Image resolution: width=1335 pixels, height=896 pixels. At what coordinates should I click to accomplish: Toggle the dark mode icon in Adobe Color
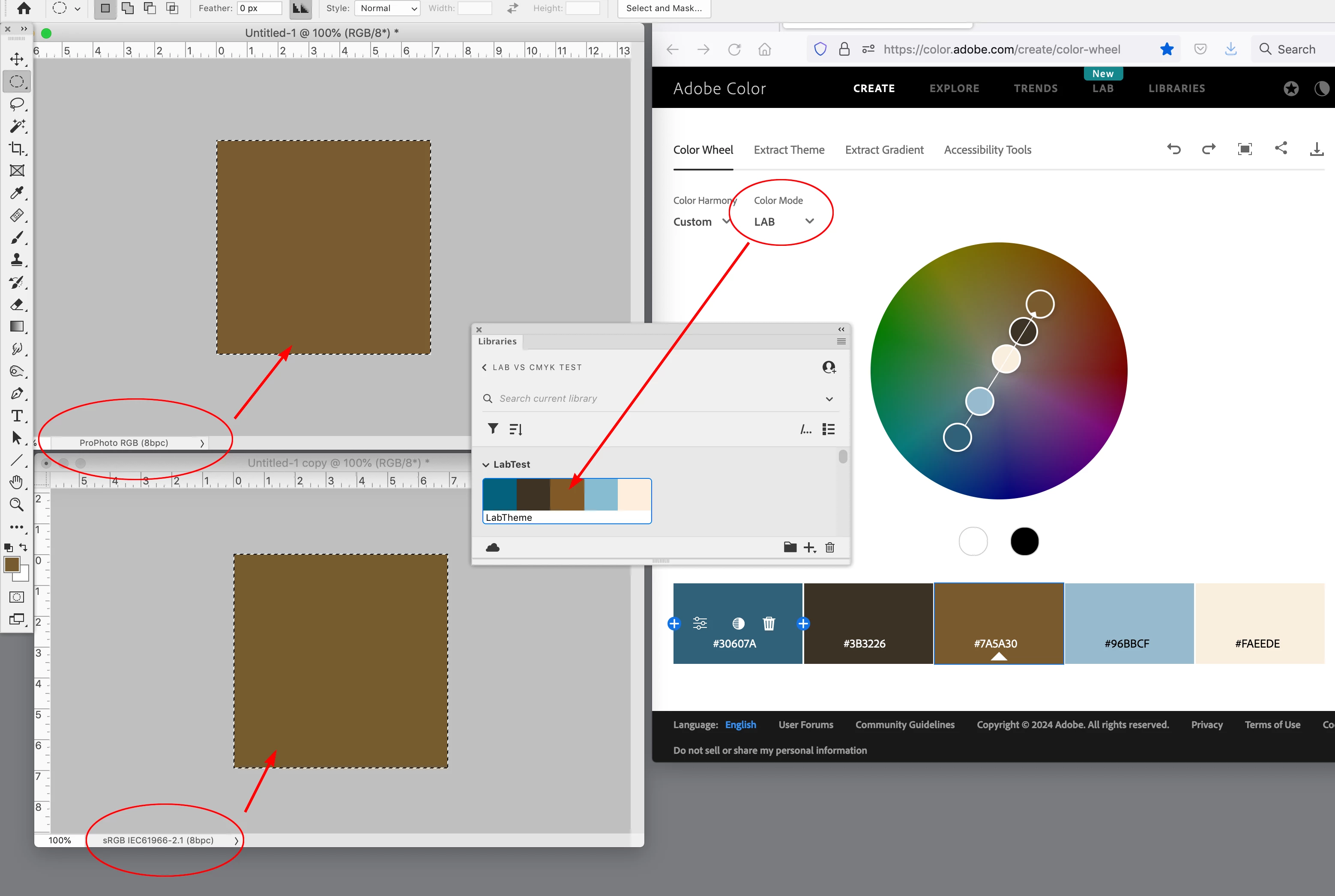pyautogui.click(x=1321, y=89)
